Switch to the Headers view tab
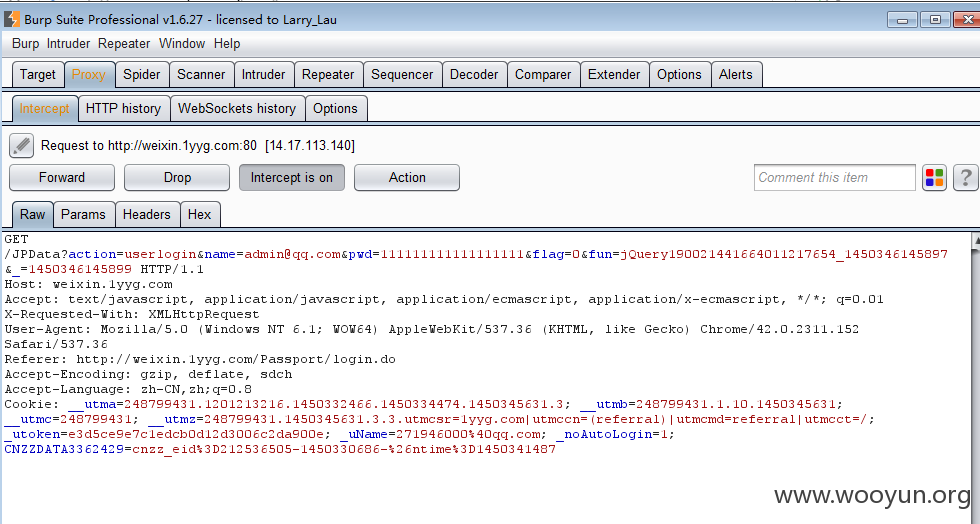Viewport: 980px width, 524px height. pos(147,214)
